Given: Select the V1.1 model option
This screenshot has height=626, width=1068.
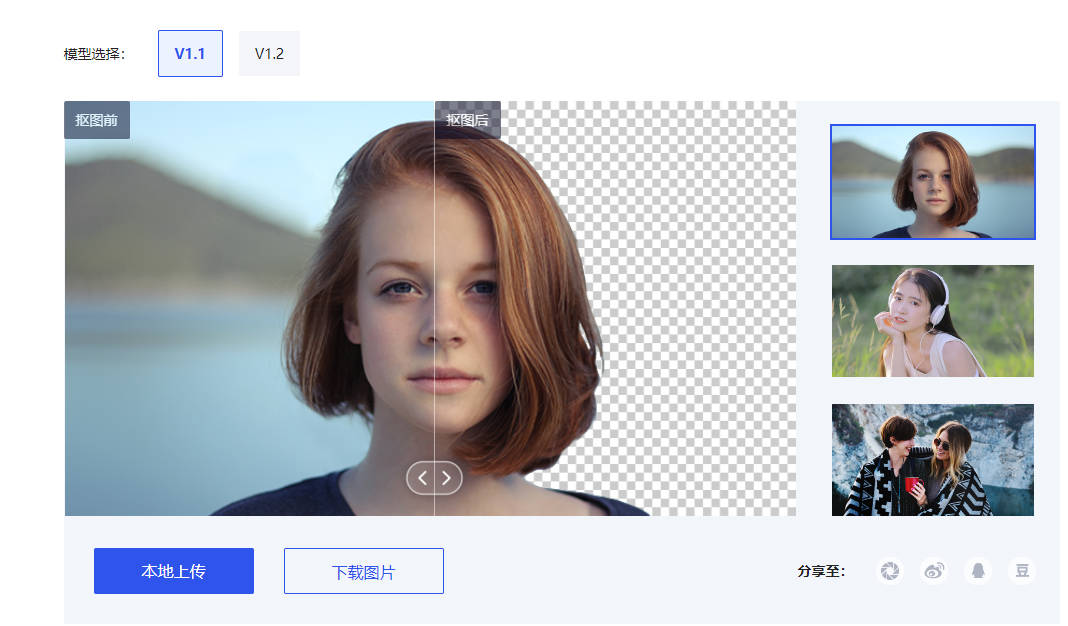Looking at the screenshot, I should pos(190,54).
